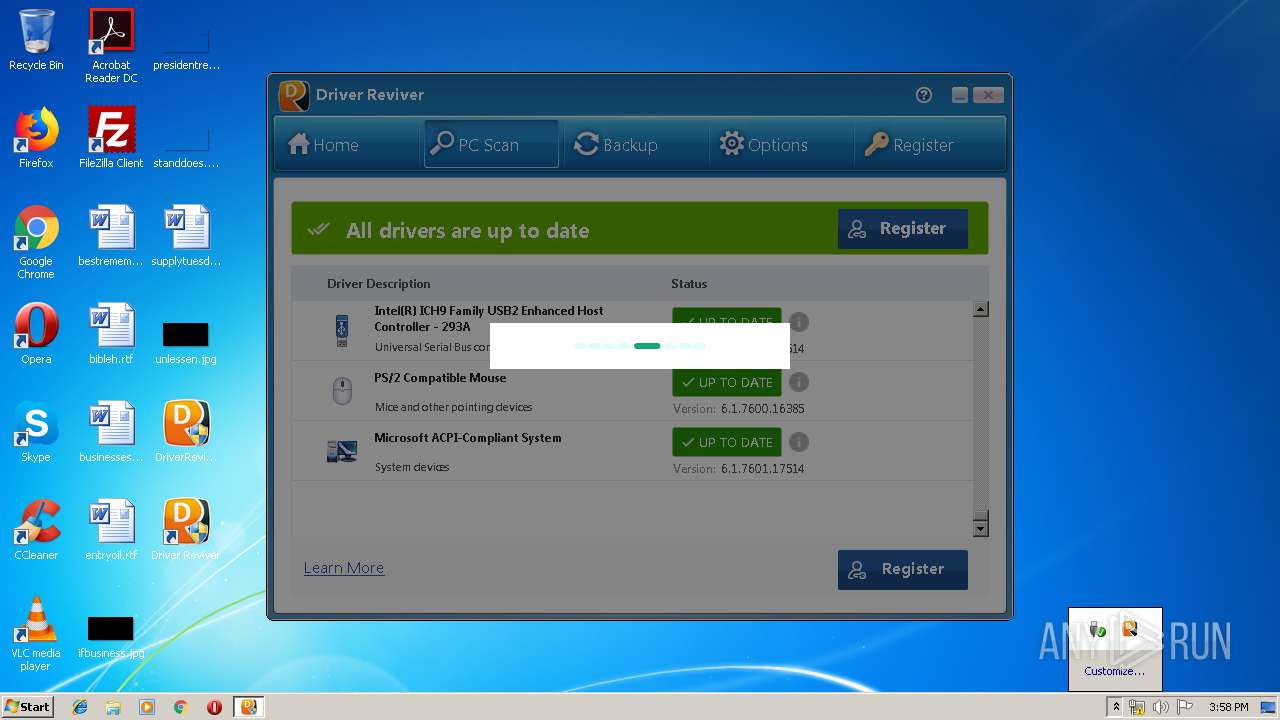Click Customize link in tray popup
The height and width of the screenshot is (720, 1280).
[1114, 671]
